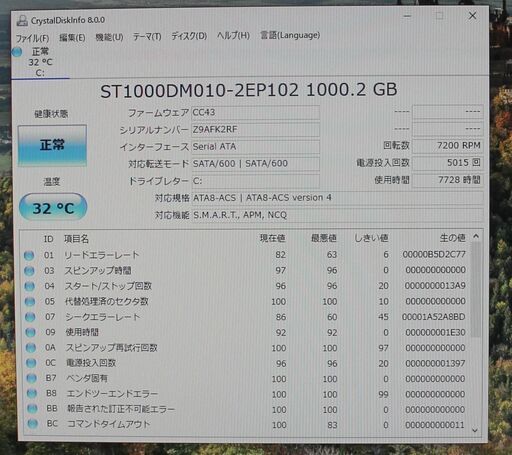Click status orb for 05 代替処理済のセクタ数 row
Image resolution: width=512 pixels, height=455 pixels.
(x=30, y=302)
